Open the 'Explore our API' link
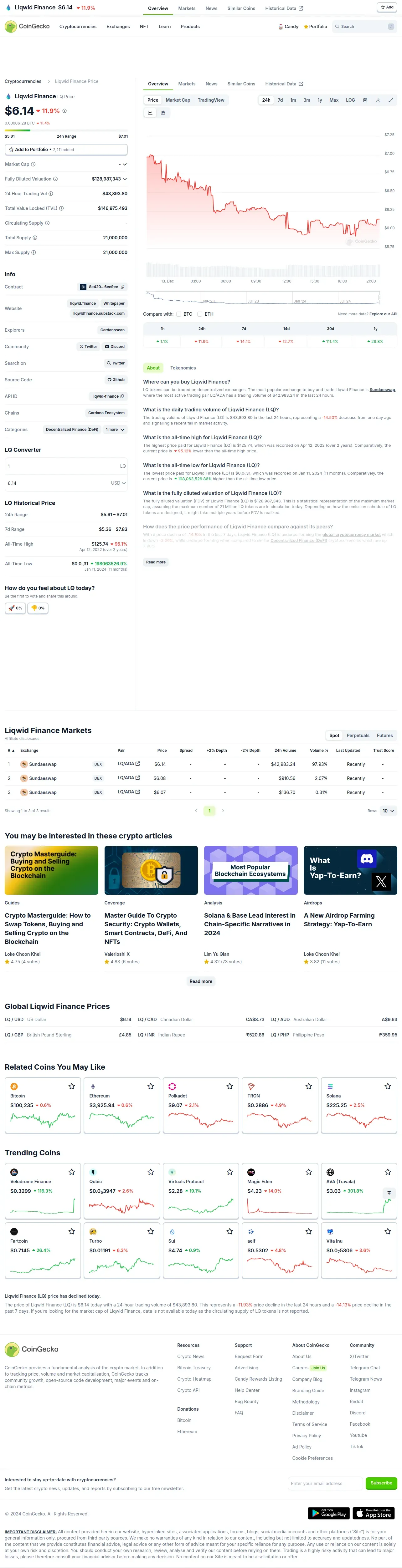Viewport: 402px width, 1568px height. pos(383,314)
